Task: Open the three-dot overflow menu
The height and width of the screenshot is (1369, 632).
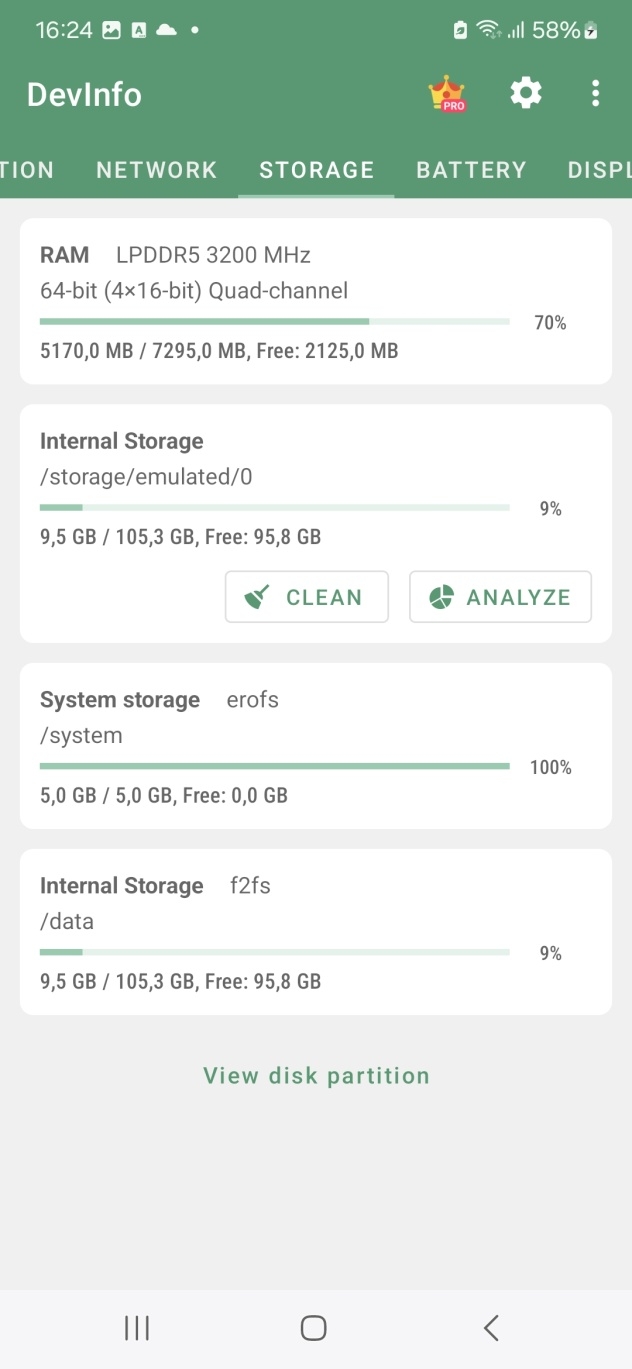Action: 595,94
